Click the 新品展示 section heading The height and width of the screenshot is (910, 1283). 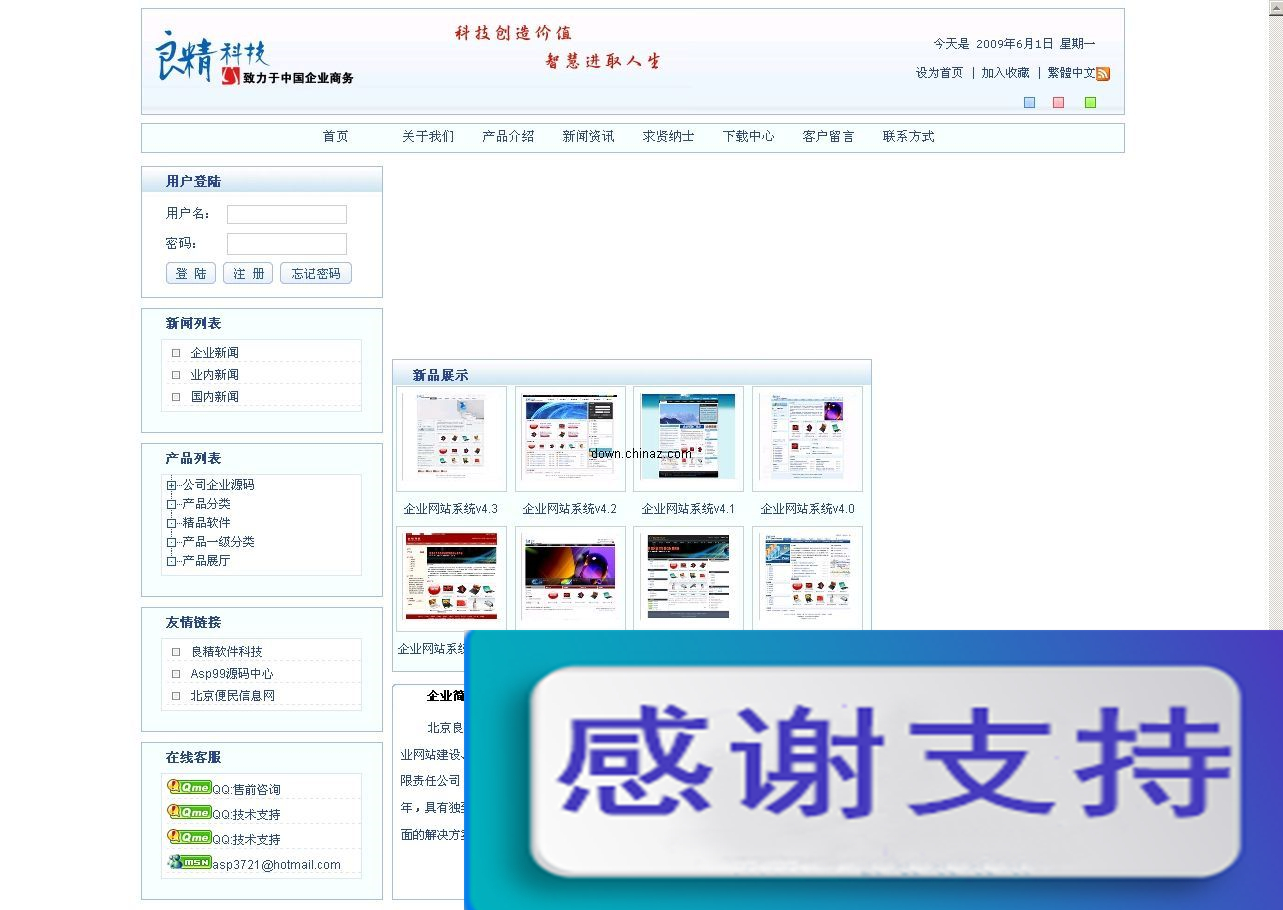[440, 375]
